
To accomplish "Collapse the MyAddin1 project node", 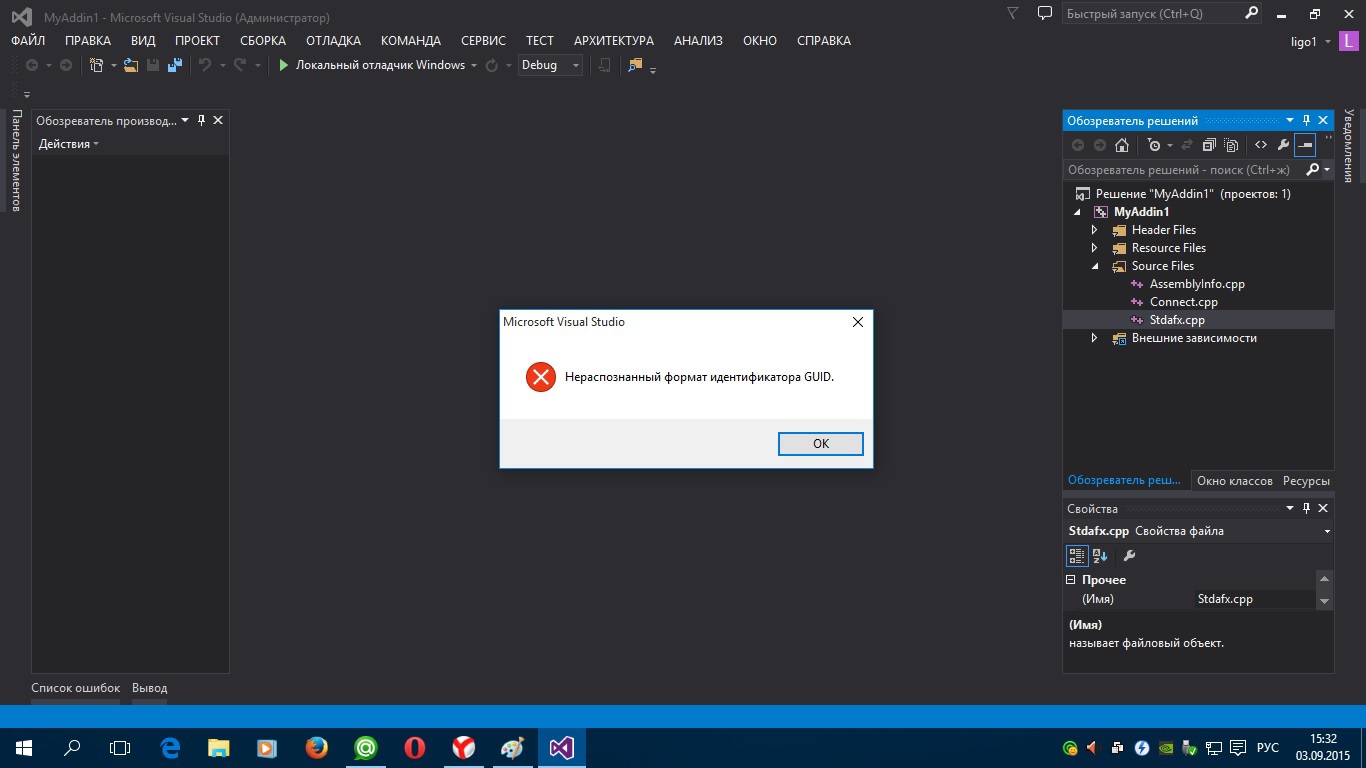I will (x=1077, y=212).
